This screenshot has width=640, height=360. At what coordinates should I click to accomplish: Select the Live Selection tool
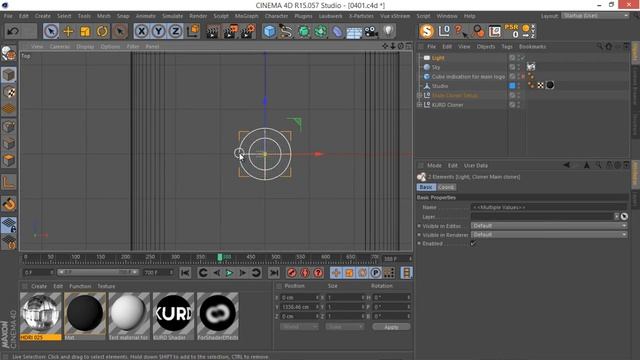pyautogui.click(x=51, y=31)
